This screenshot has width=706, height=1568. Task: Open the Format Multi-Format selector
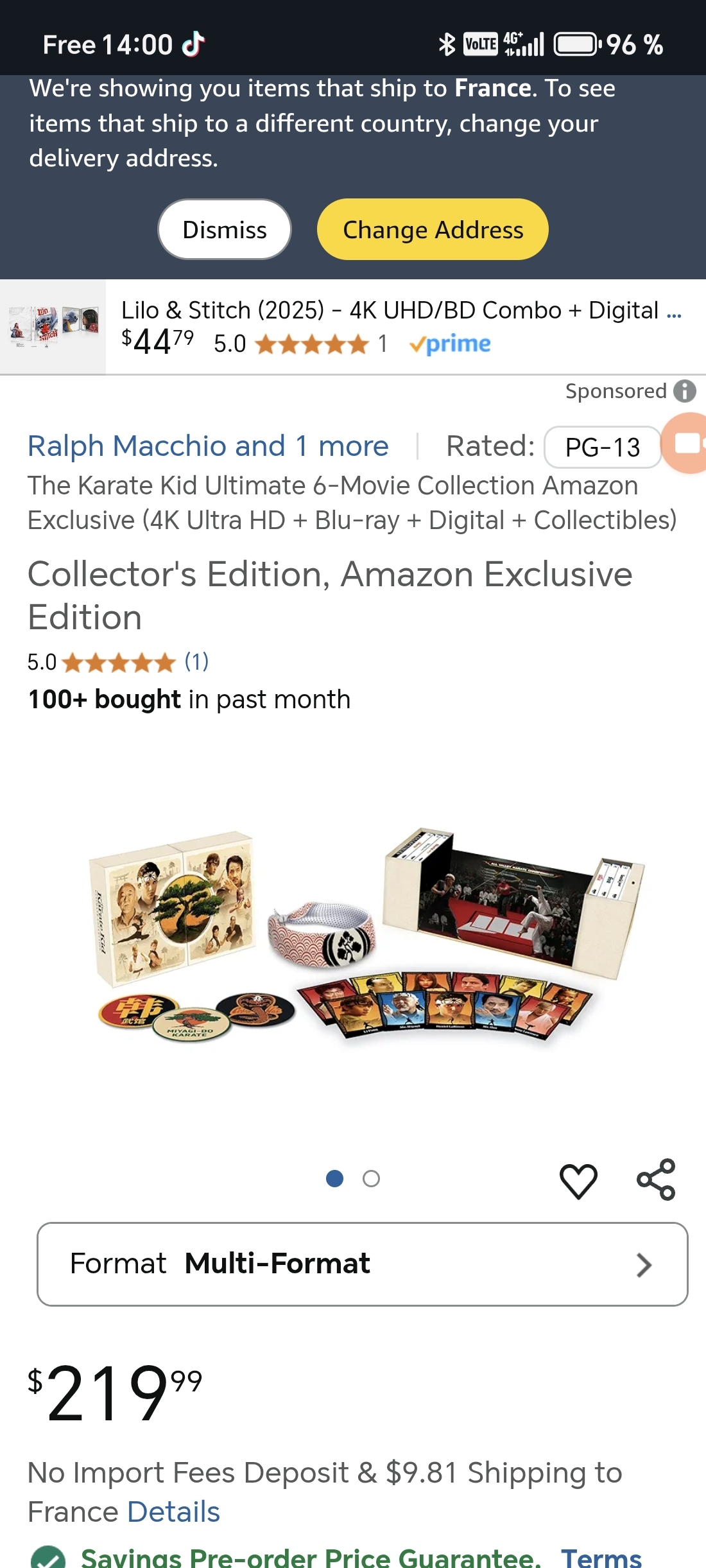363,1264
